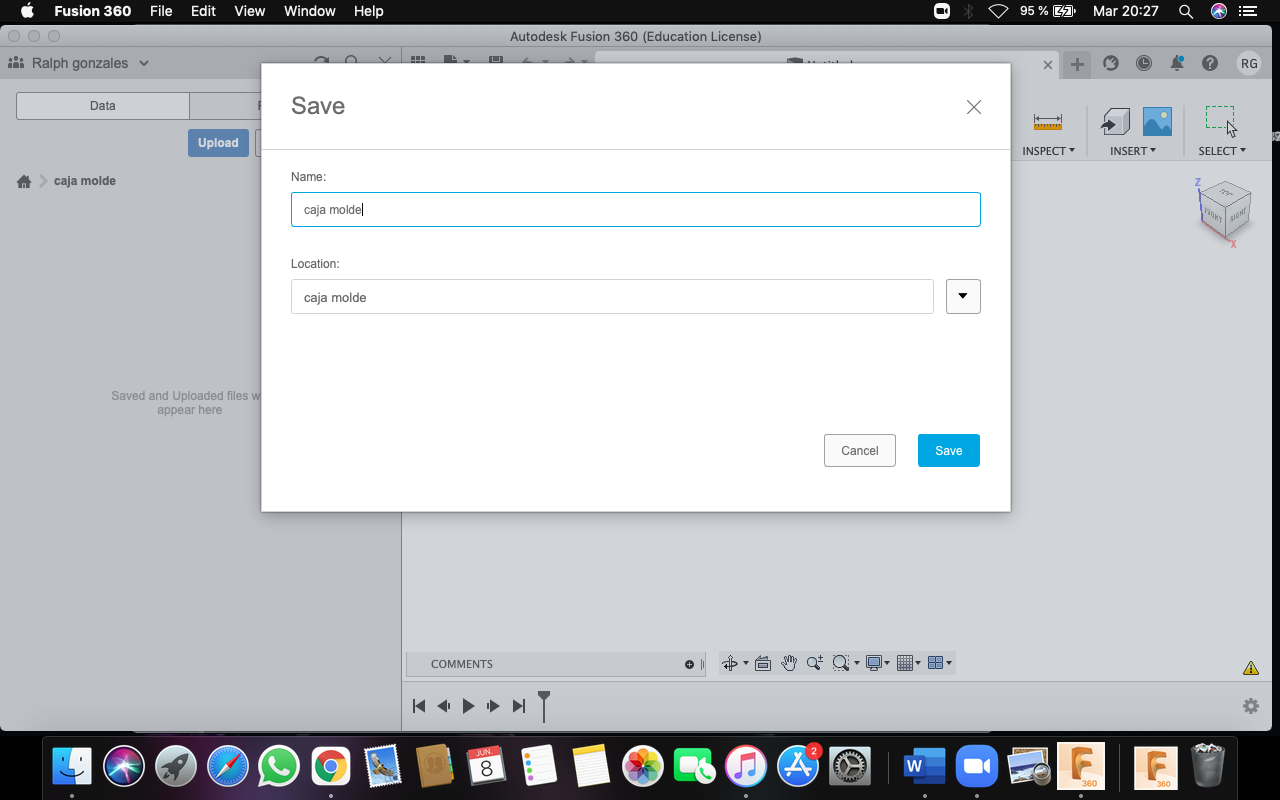1280x800 pixels.
Task: Click the Measure tool icon above INSPECT
Action: pyautogui.click(x=1048, y=122)
